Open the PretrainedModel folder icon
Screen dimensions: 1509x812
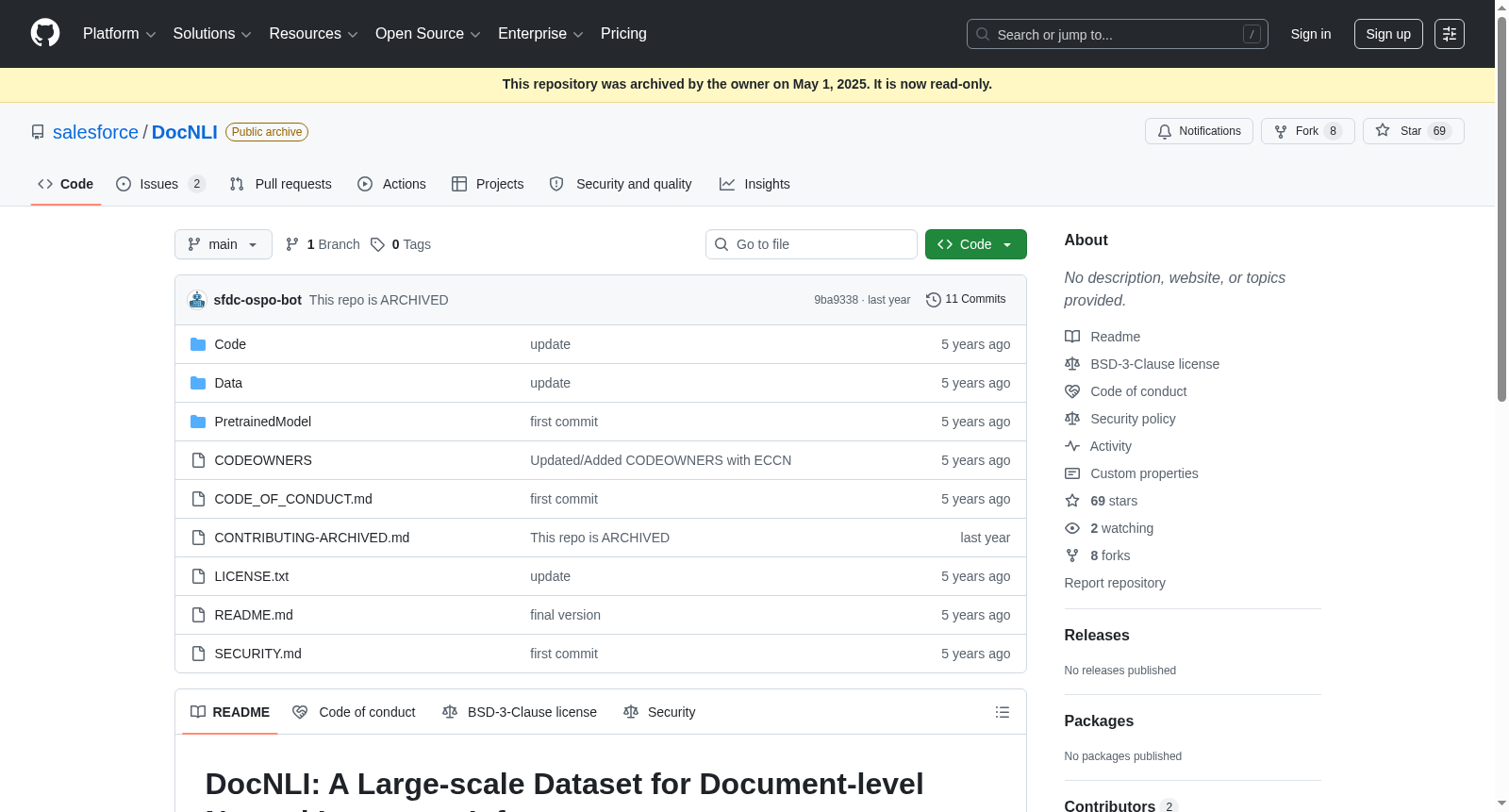click(x=198, y=422)
